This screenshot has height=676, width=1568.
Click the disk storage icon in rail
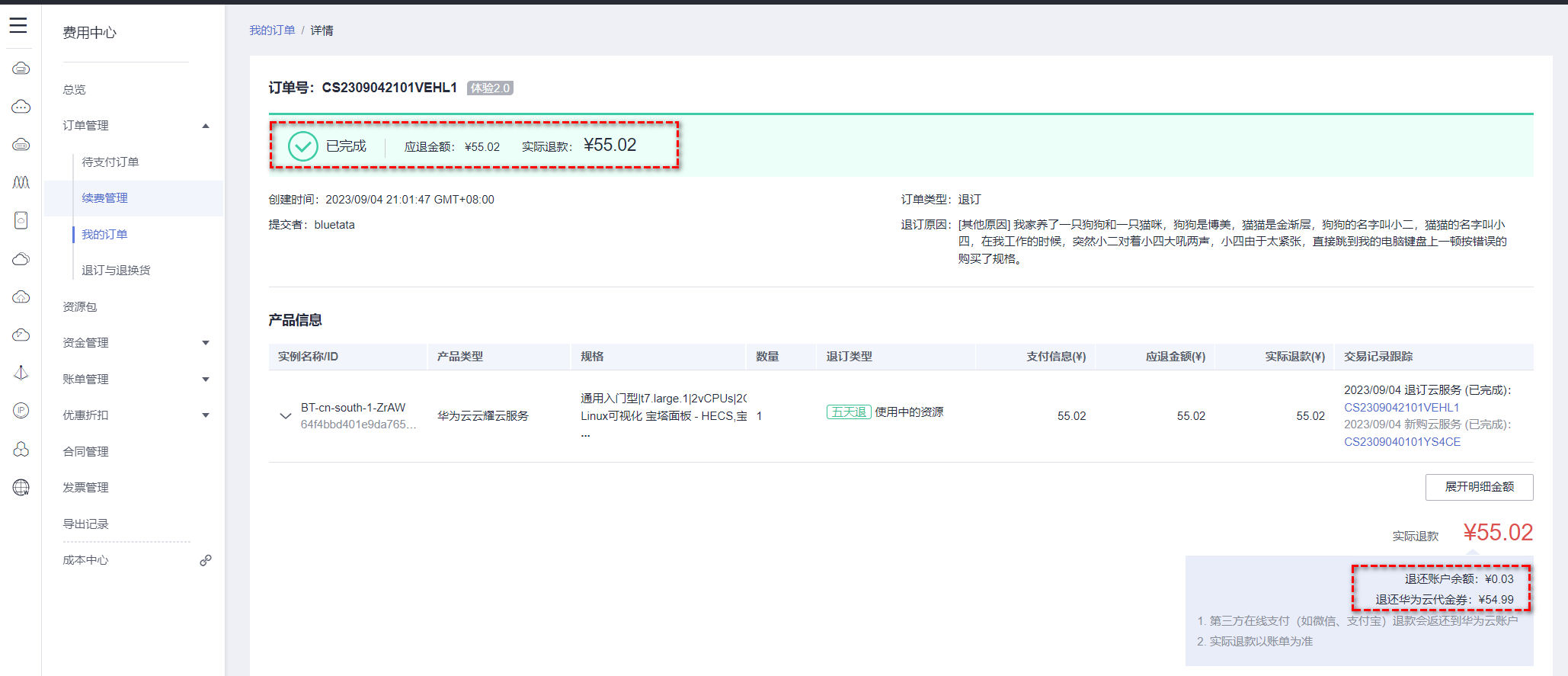[x=21, y=220]
